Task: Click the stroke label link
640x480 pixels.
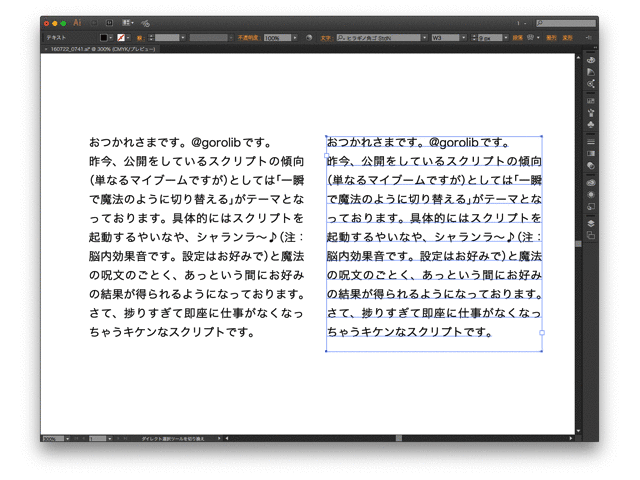Action: pyautogui.click(x=140, y=38)
